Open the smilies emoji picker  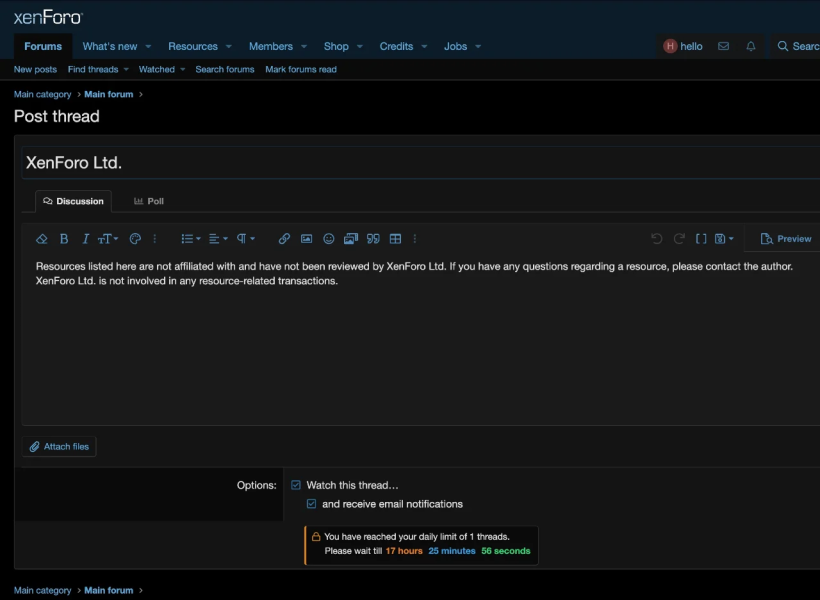click(328, 239)
